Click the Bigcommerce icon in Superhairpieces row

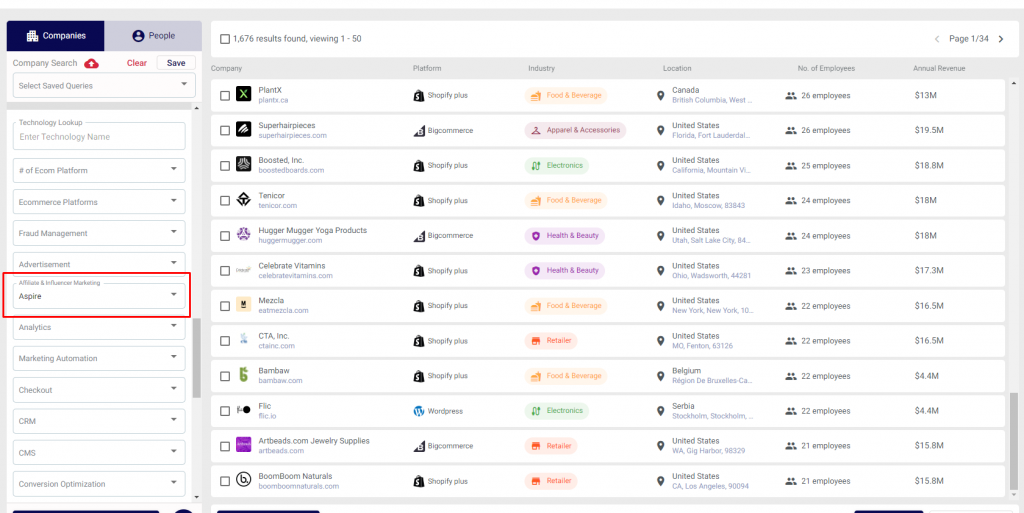419,131
